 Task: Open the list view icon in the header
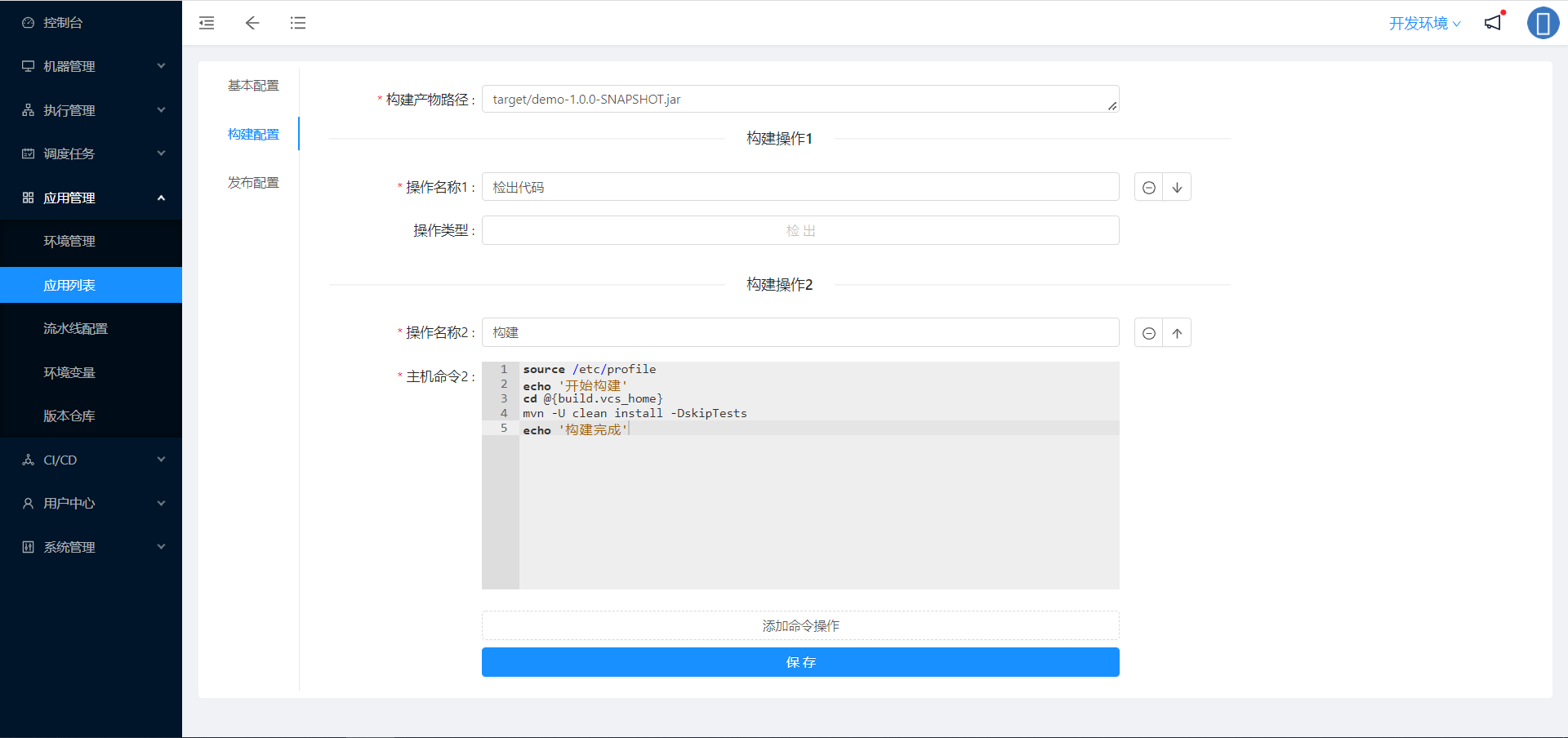click(x=298, y=23)
